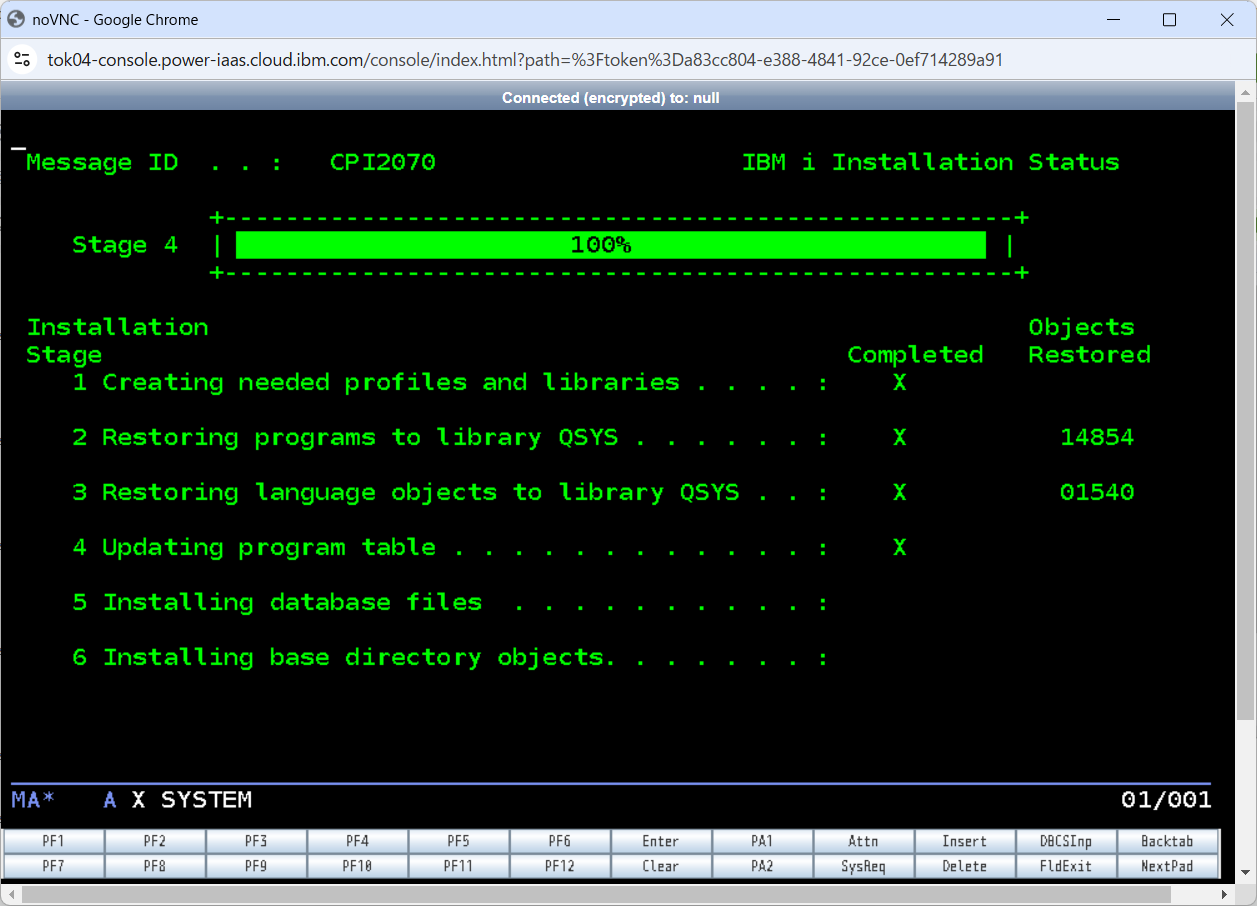This screenshot has height=906, width=1257.
Task: Click the PF2 function key button
Action: tap(155, 841)
